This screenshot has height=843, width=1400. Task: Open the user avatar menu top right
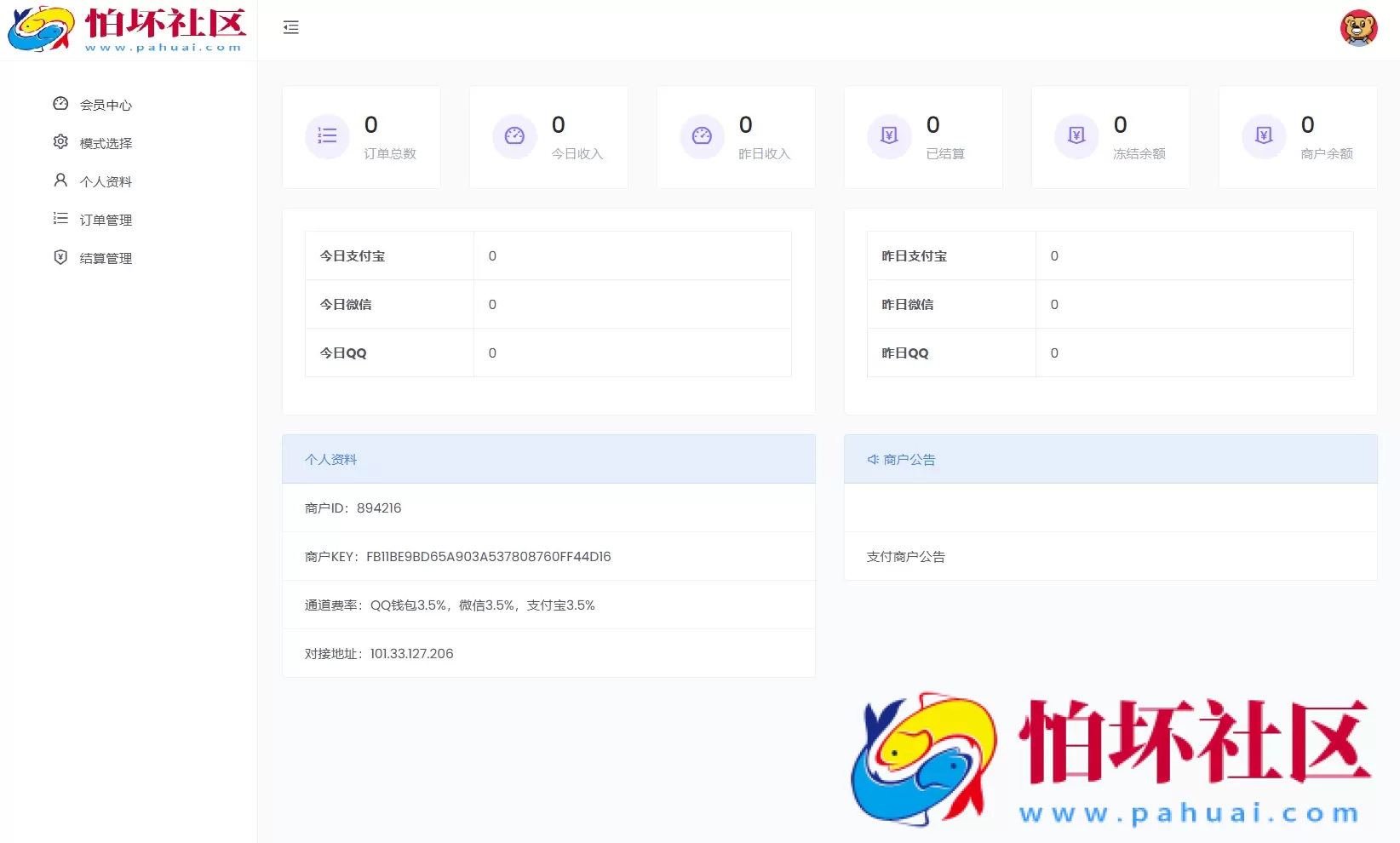(x=1359, y=27)
